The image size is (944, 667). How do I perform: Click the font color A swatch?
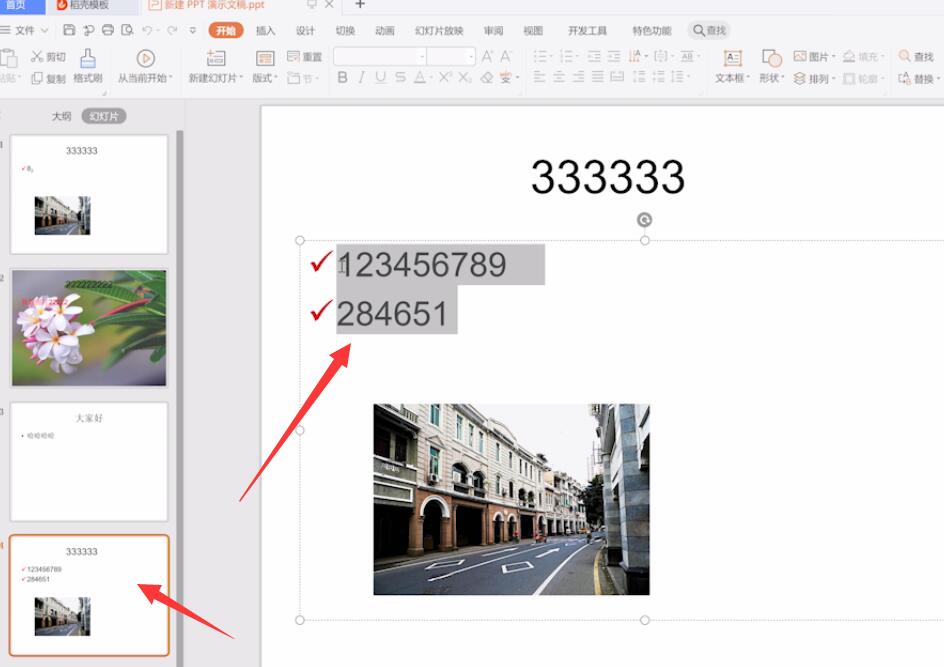[420, 77]
